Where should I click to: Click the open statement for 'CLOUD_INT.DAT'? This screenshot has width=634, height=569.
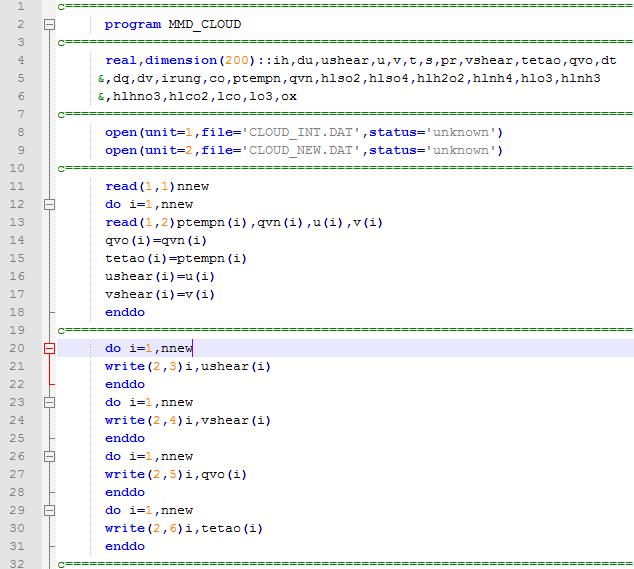(304, 132)
